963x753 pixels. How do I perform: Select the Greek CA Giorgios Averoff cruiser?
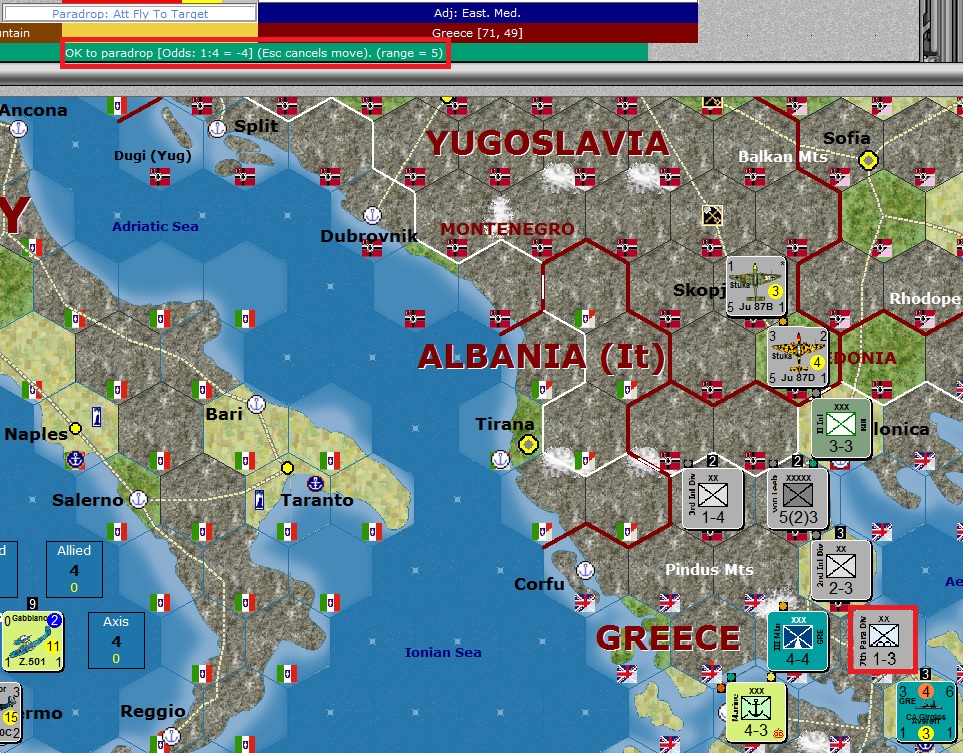point(926,712)
